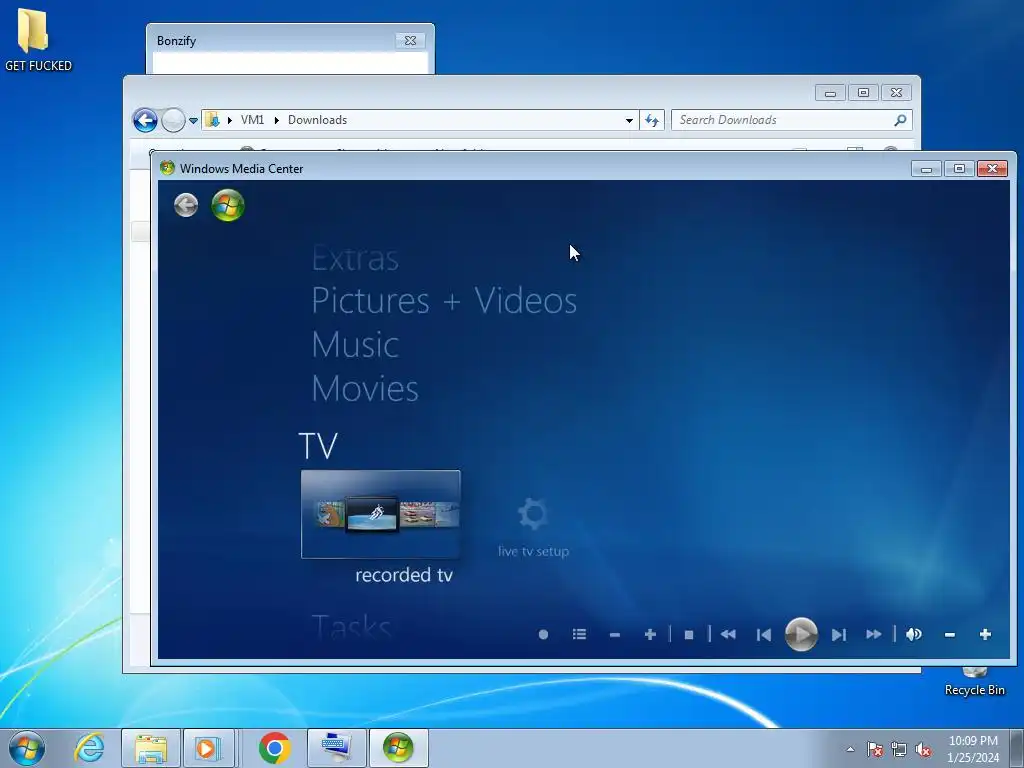Open Windows Media Player taskbar icon

(209, 748)
